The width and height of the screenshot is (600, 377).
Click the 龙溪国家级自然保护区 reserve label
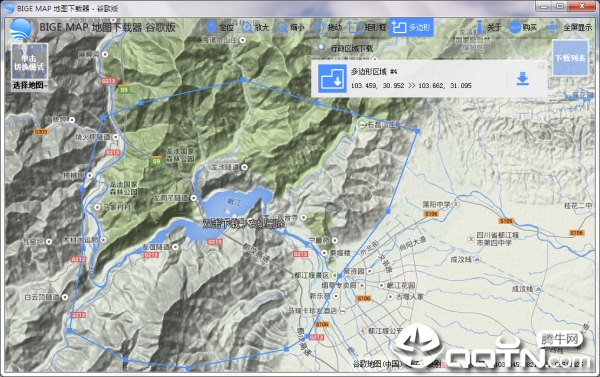coord(473,40)
